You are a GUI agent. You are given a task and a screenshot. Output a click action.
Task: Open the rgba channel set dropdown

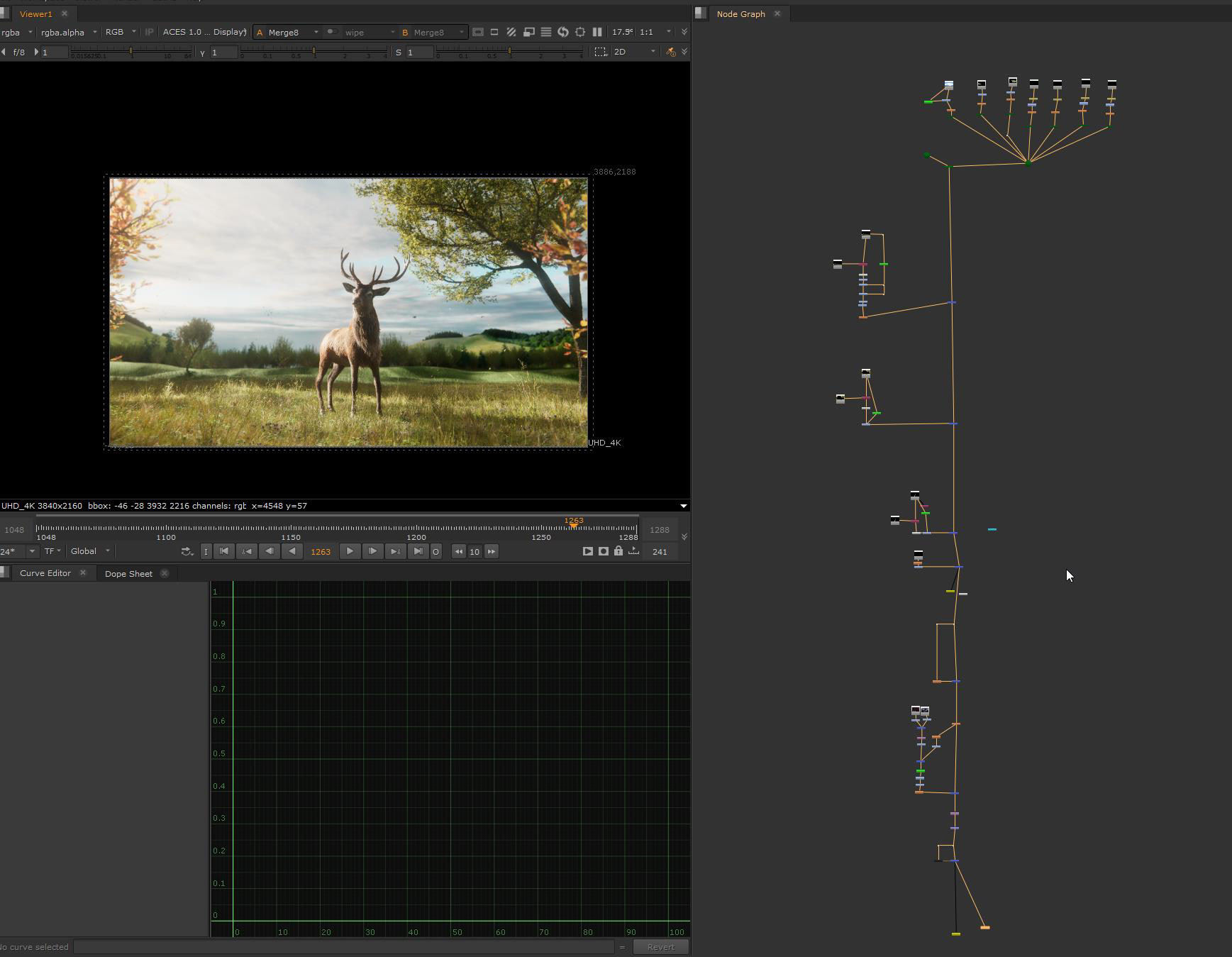[x=17, y=32]
